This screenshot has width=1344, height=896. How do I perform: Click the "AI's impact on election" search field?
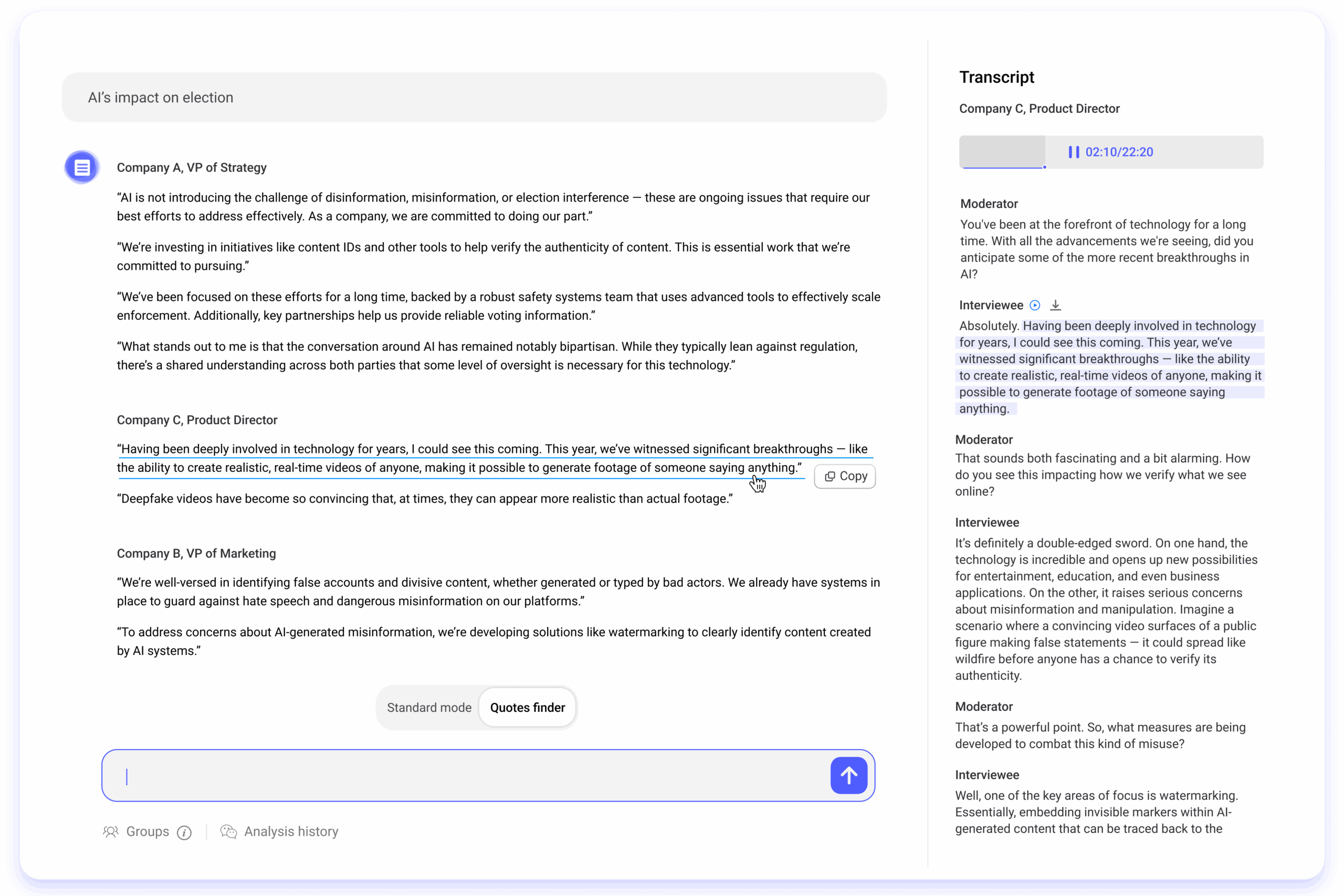tap(474, 97)
